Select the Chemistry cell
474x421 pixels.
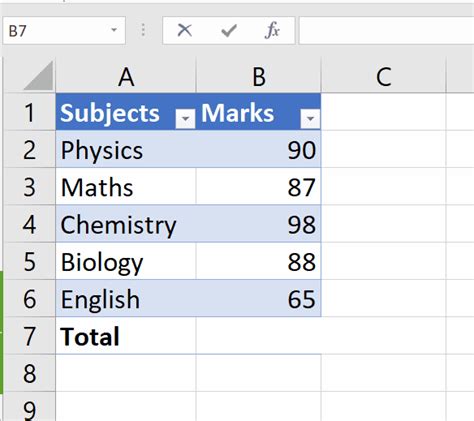(x=126, y=224)
